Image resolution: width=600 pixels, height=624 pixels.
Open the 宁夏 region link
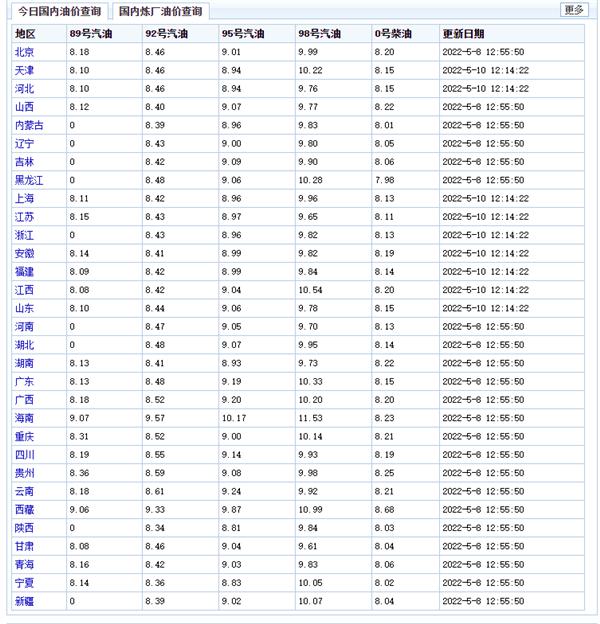(x=24, y=583)
